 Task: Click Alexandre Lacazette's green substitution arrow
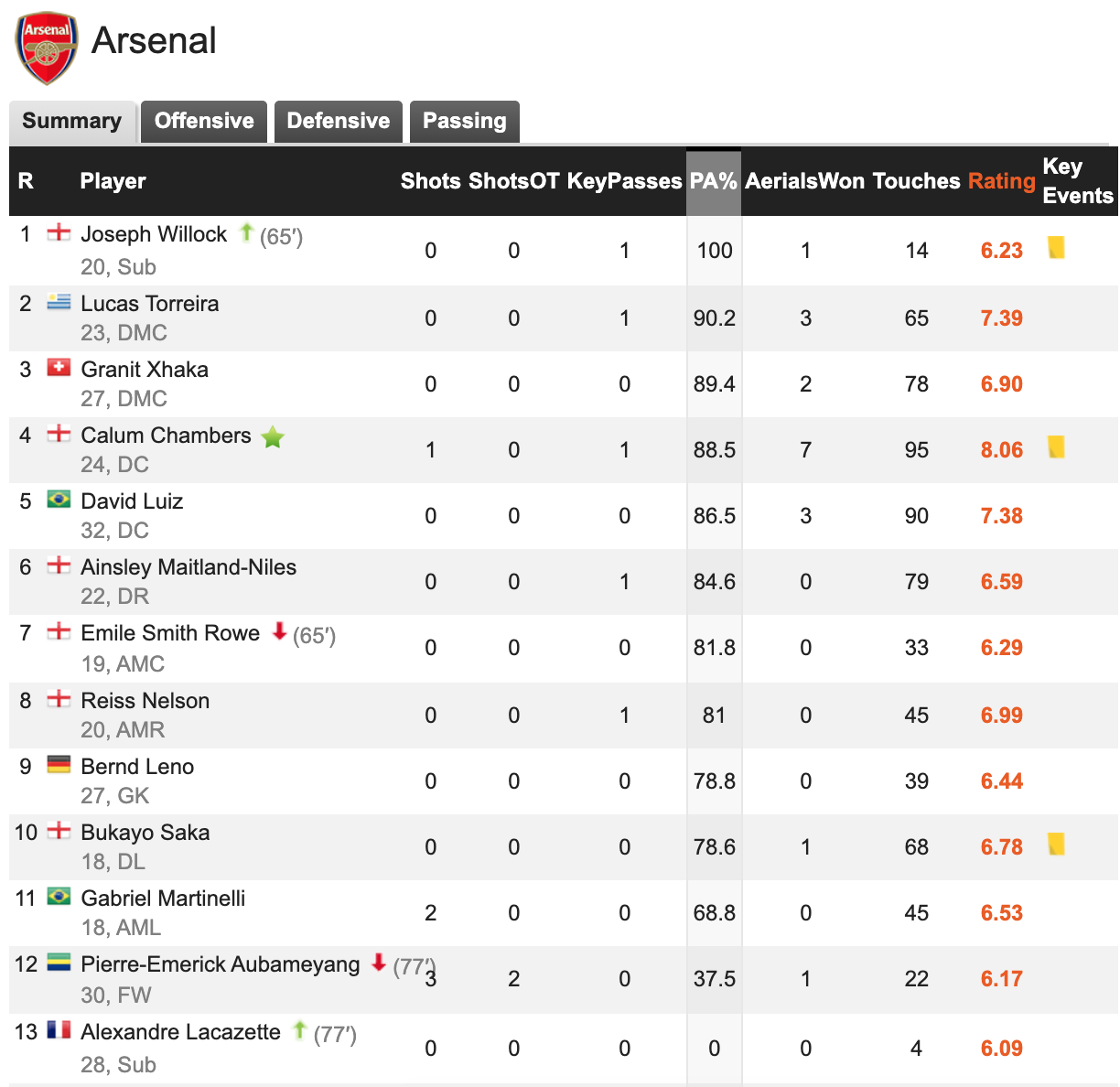[x=299, y=1030]
